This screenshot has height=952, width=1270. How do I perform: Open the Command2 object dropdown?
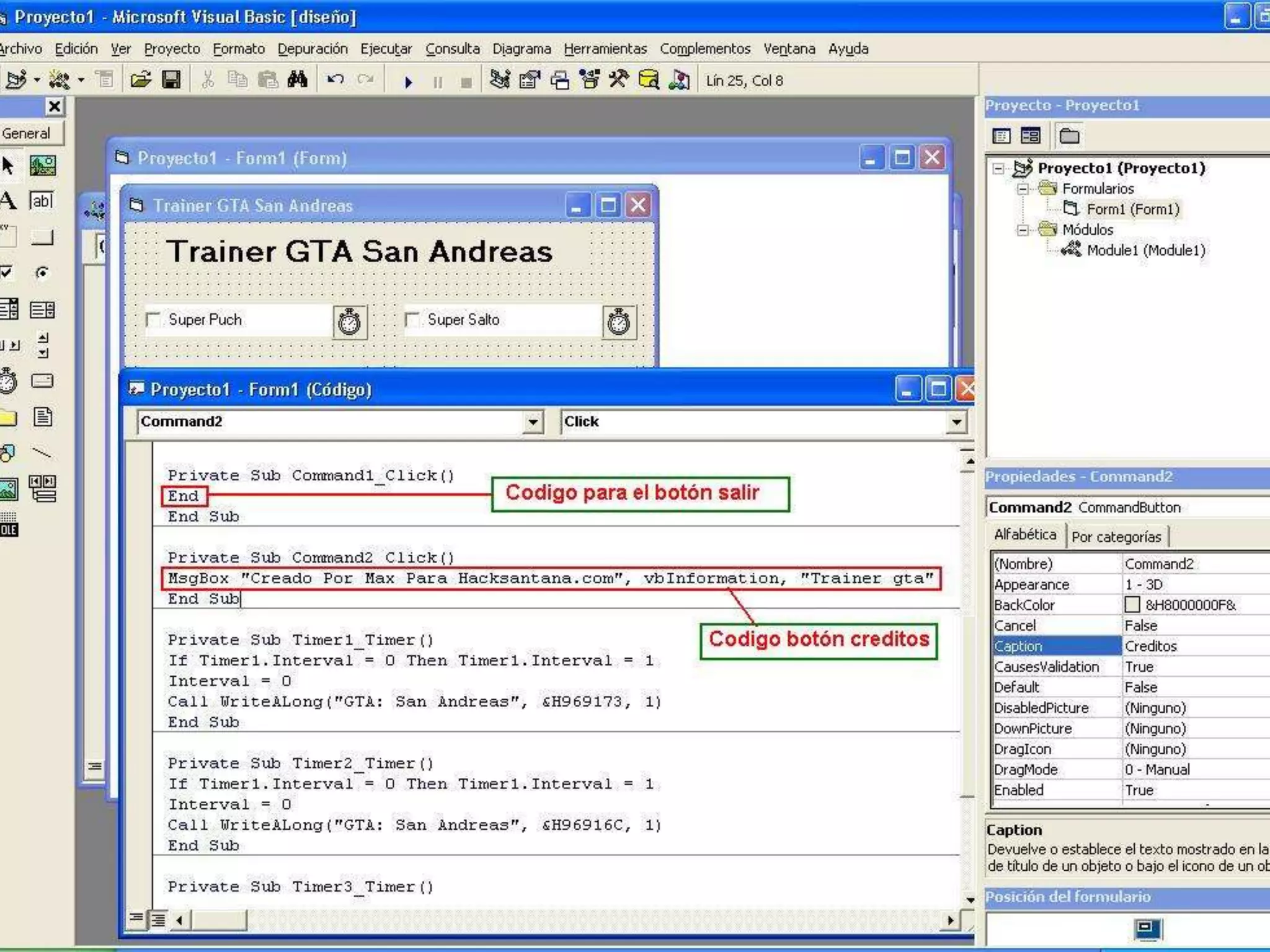tap(533, 423)
